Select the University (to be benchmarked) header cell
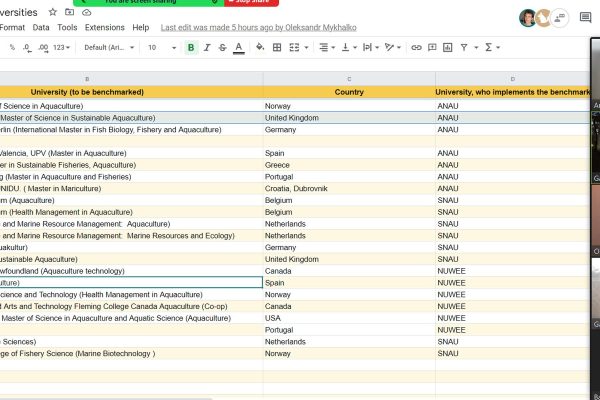The image size is (600, 400). point(131,92)
